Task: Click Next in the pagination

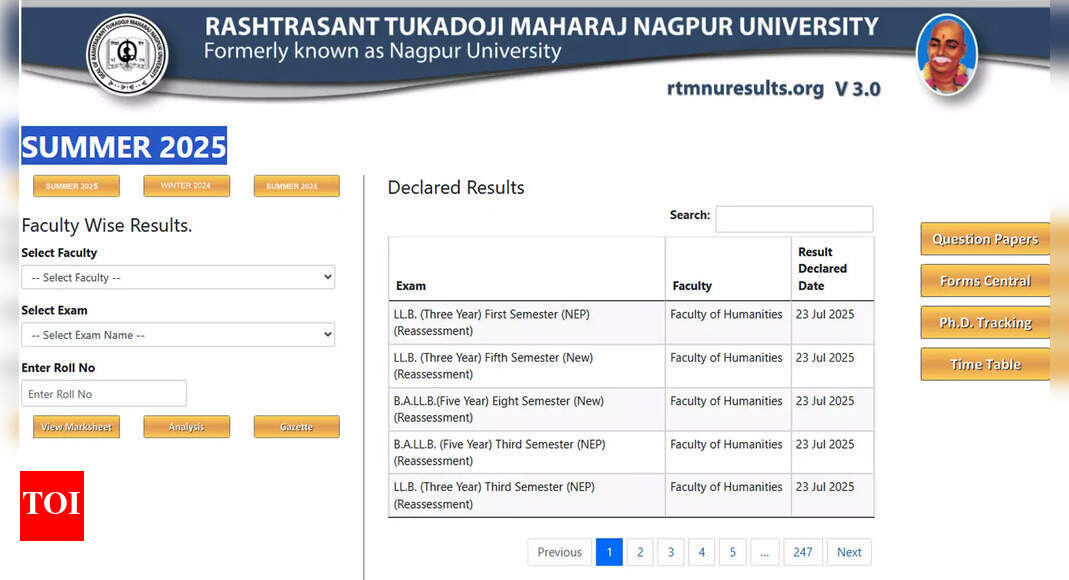Action: coord(849,552)
